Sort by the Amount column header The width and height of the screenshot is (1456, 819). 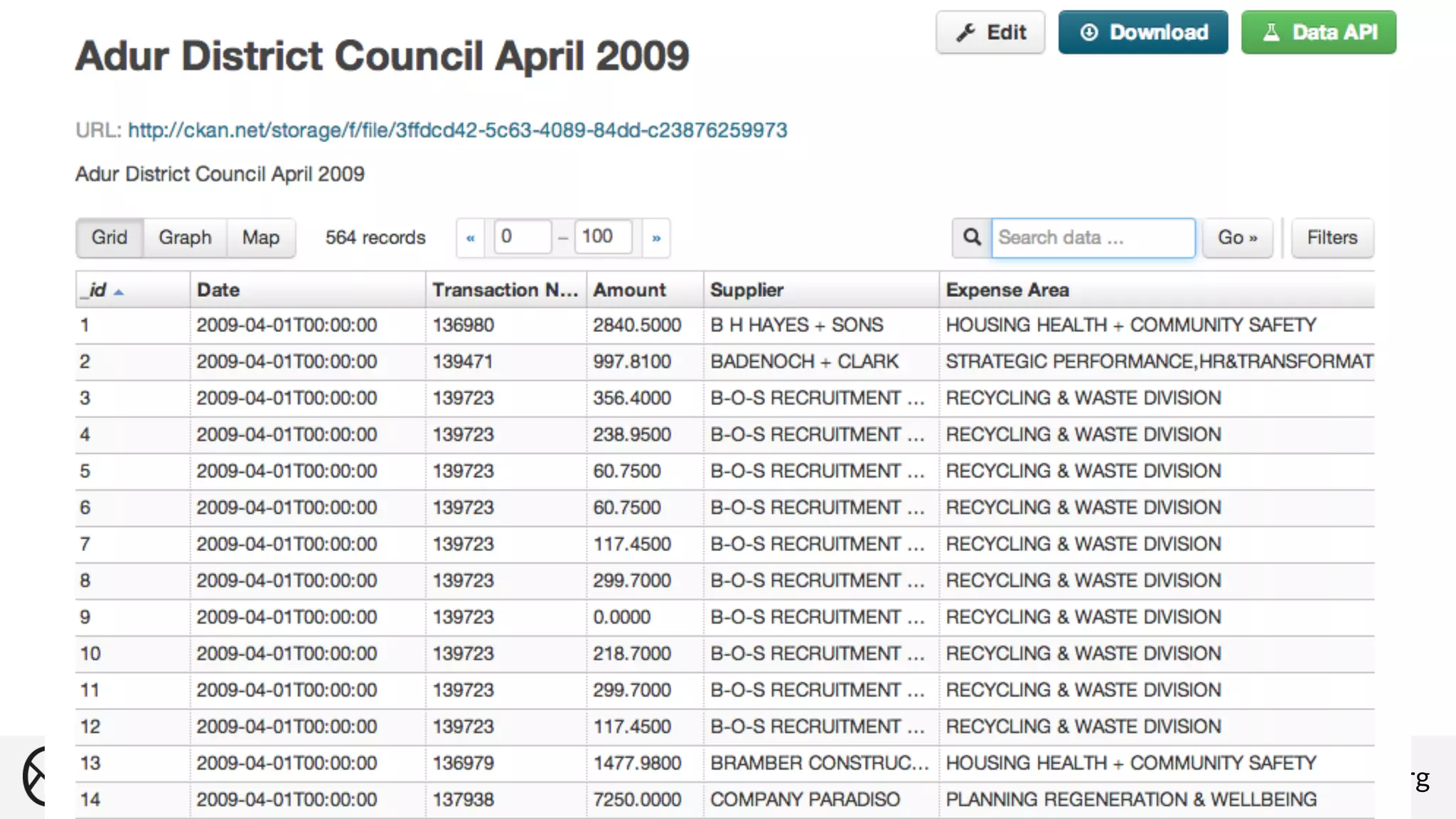(x=629, y=290)
